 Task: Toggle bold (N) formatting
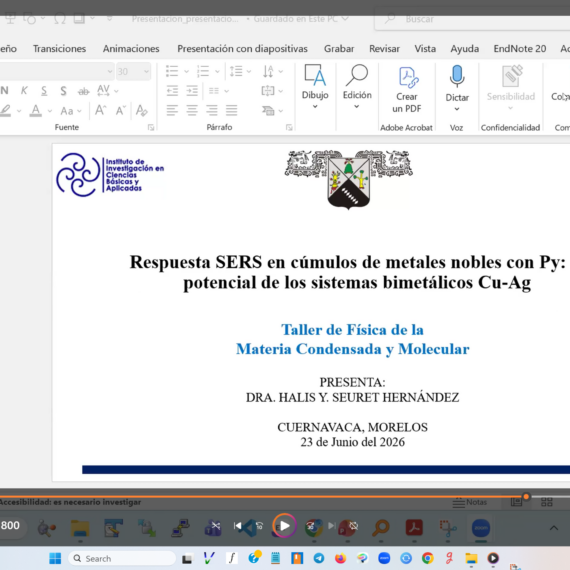tap(4, 91)
